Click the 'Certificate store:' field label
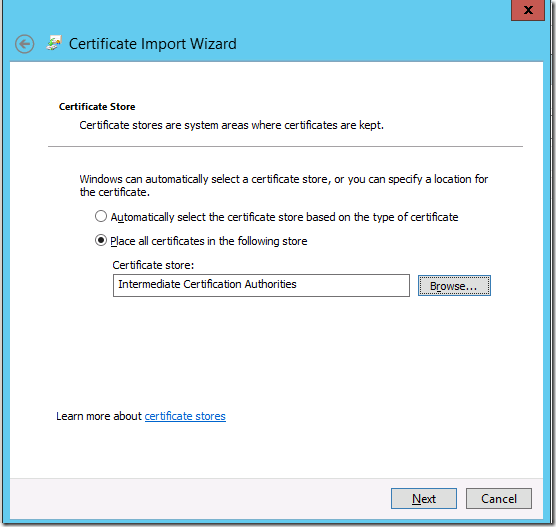 153,265
